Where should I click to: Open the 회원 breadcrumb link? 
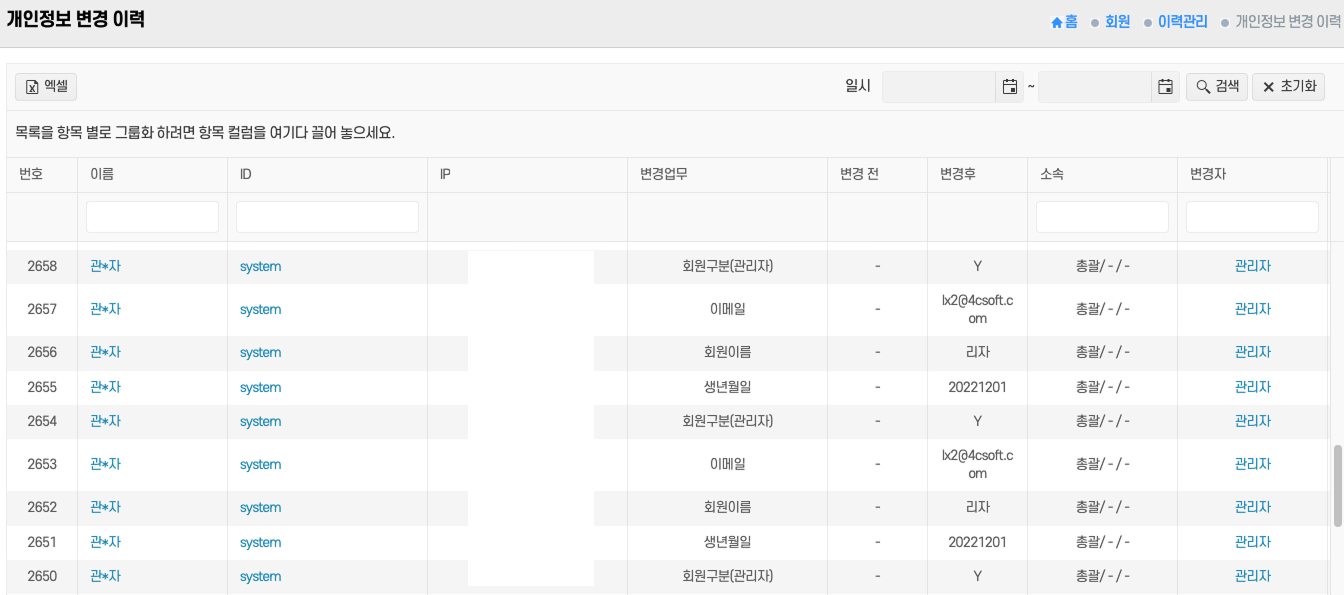1118,21
